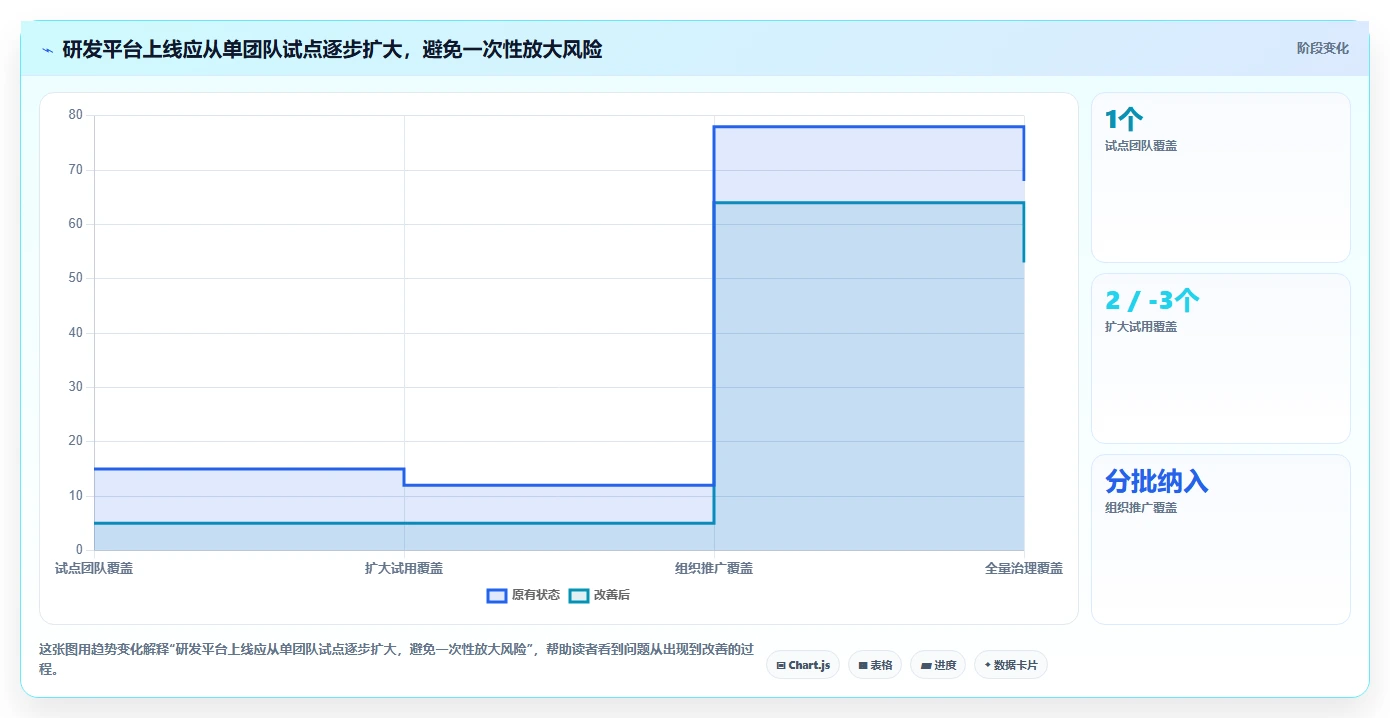Select the 表格 tag pill
The image size is (1390, 718).
(875, 665)
